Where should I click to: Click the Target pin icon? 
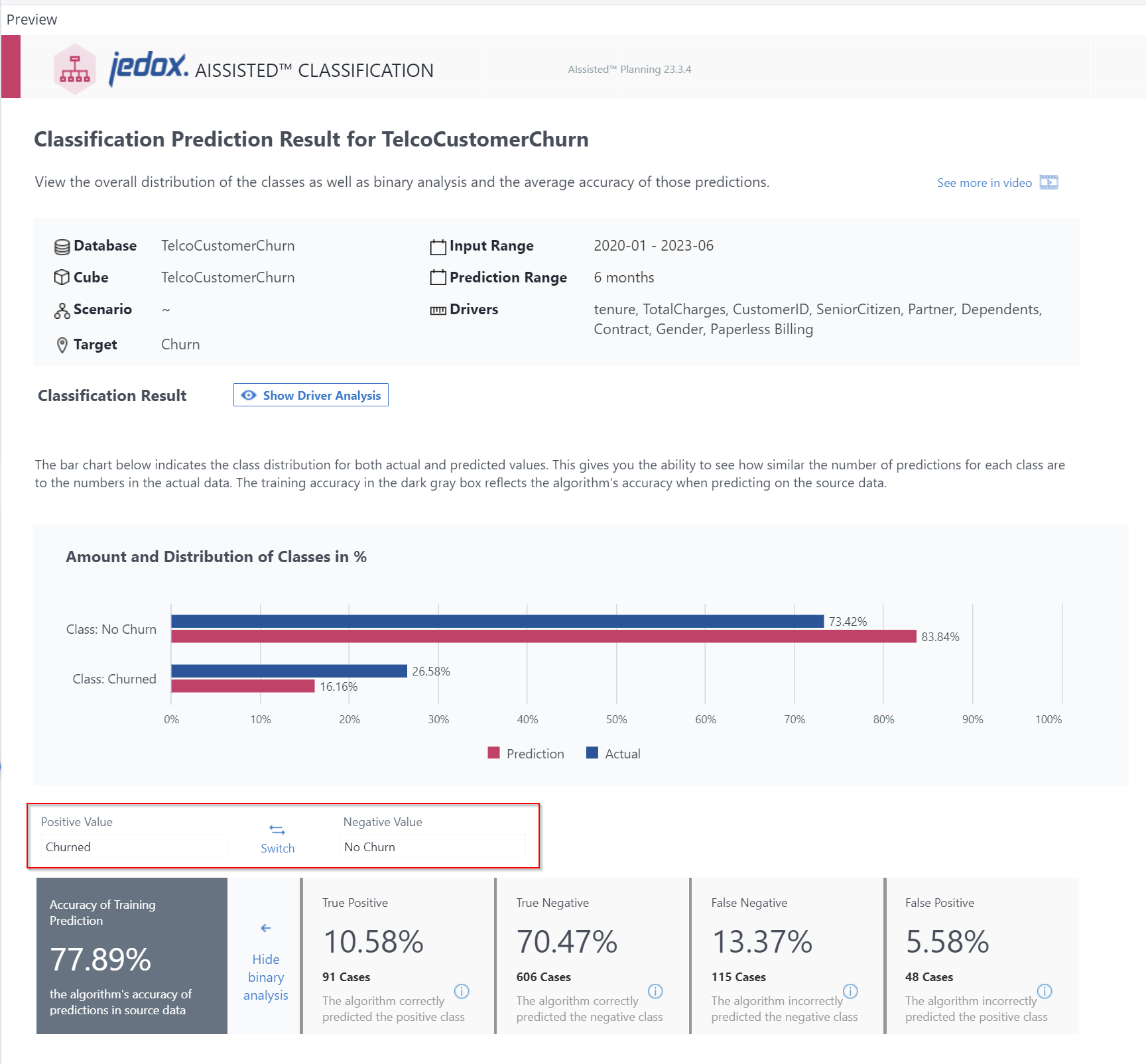tap(62, 345)
